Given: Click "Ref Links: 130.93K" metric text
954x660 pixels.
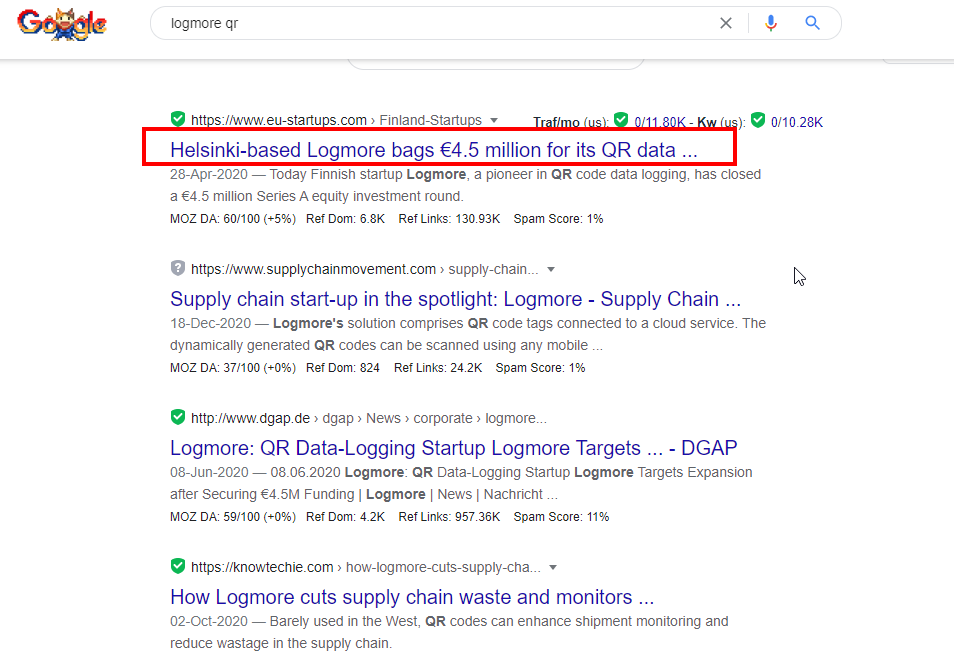Looking at the screenshot, I should tap(449, 219).
